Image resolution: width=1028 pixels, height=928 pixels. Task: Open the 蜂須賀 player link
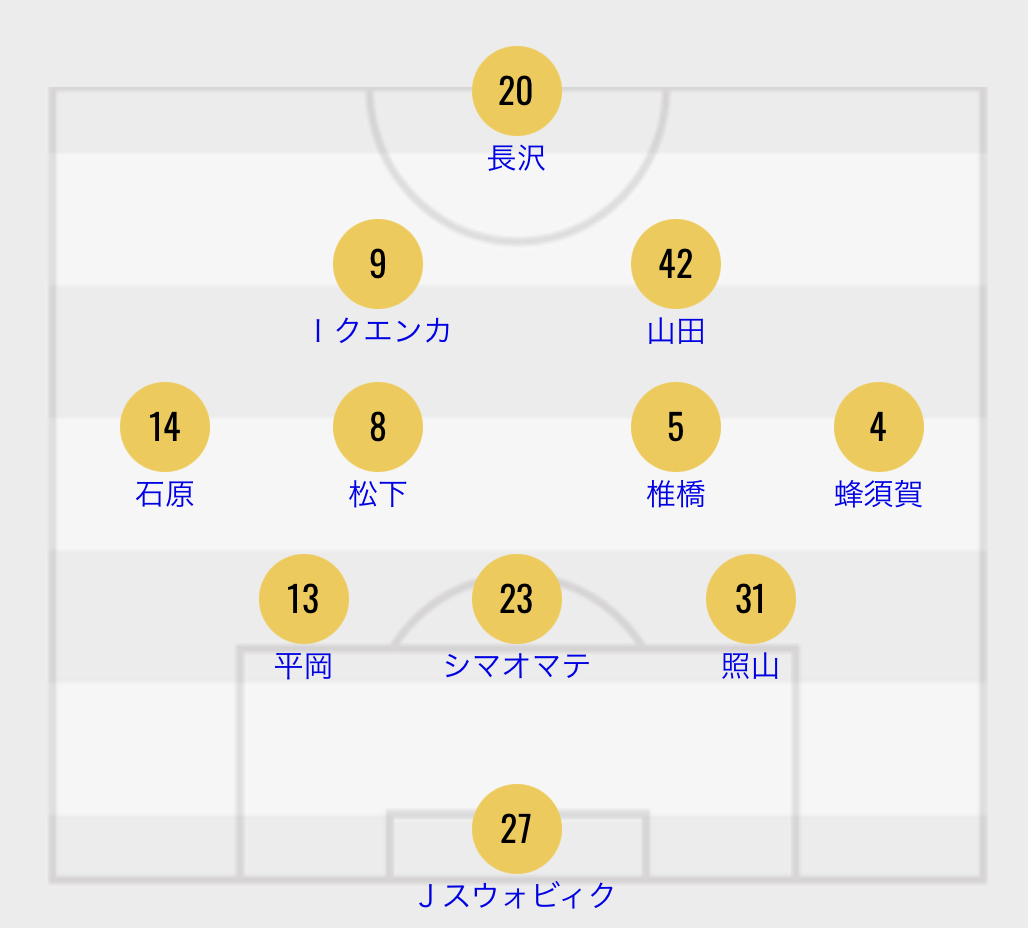[x=878, y=494]
